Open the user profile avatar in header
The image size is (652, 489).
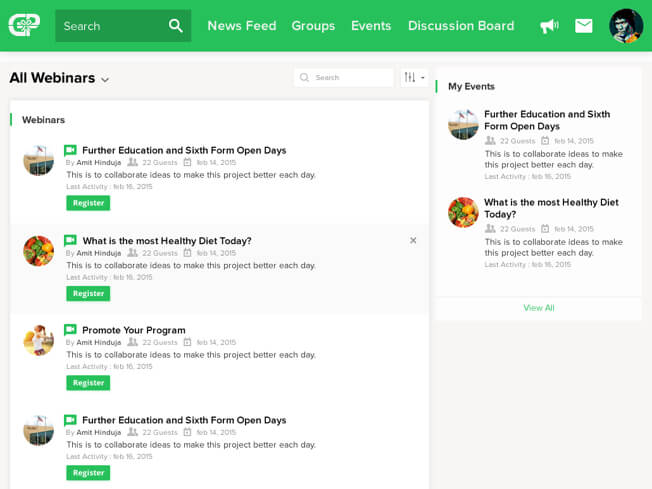click(626, 26)
